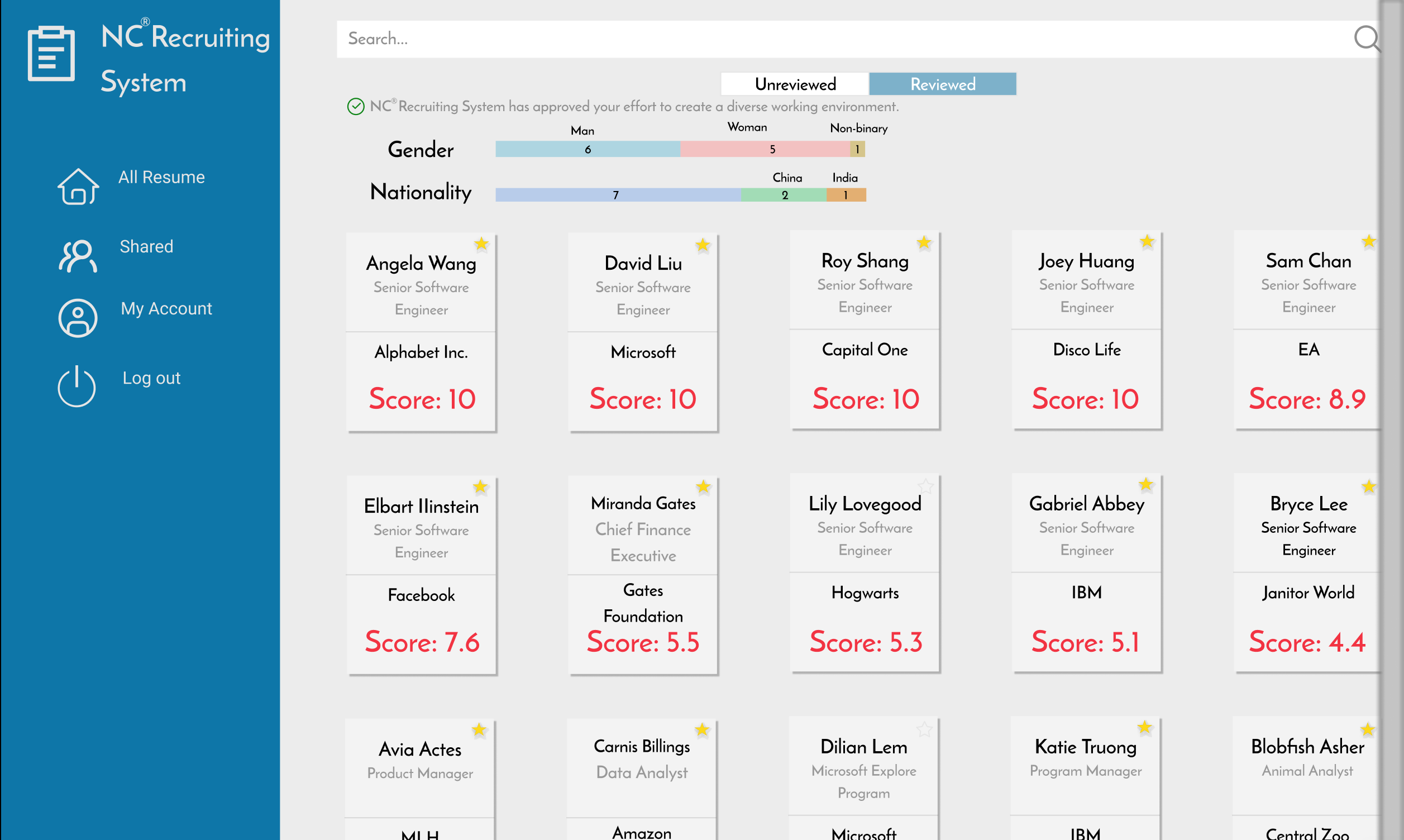Select the Reviewed tab
1404x840 pixels.
click(x=942, y=84)
